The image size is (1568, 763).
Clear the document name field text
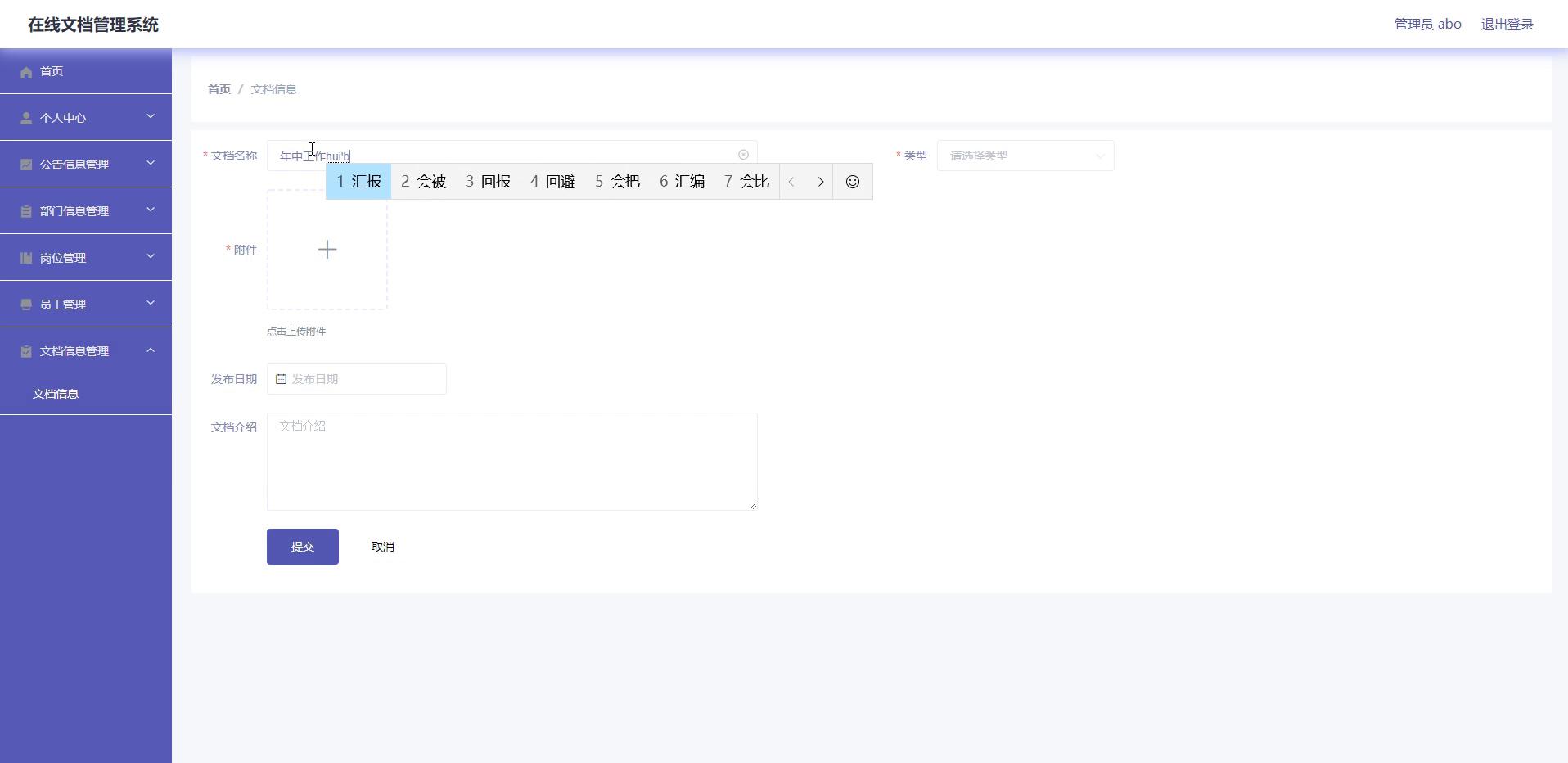[743, 155]
